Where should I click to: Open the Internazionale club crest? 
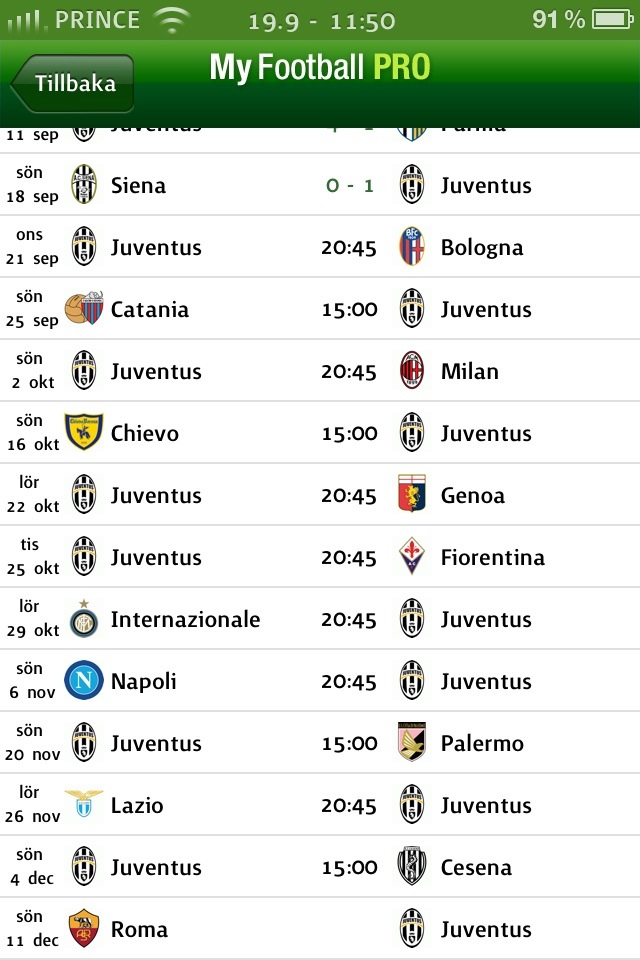pyautogui.click(x=84, y=619)
